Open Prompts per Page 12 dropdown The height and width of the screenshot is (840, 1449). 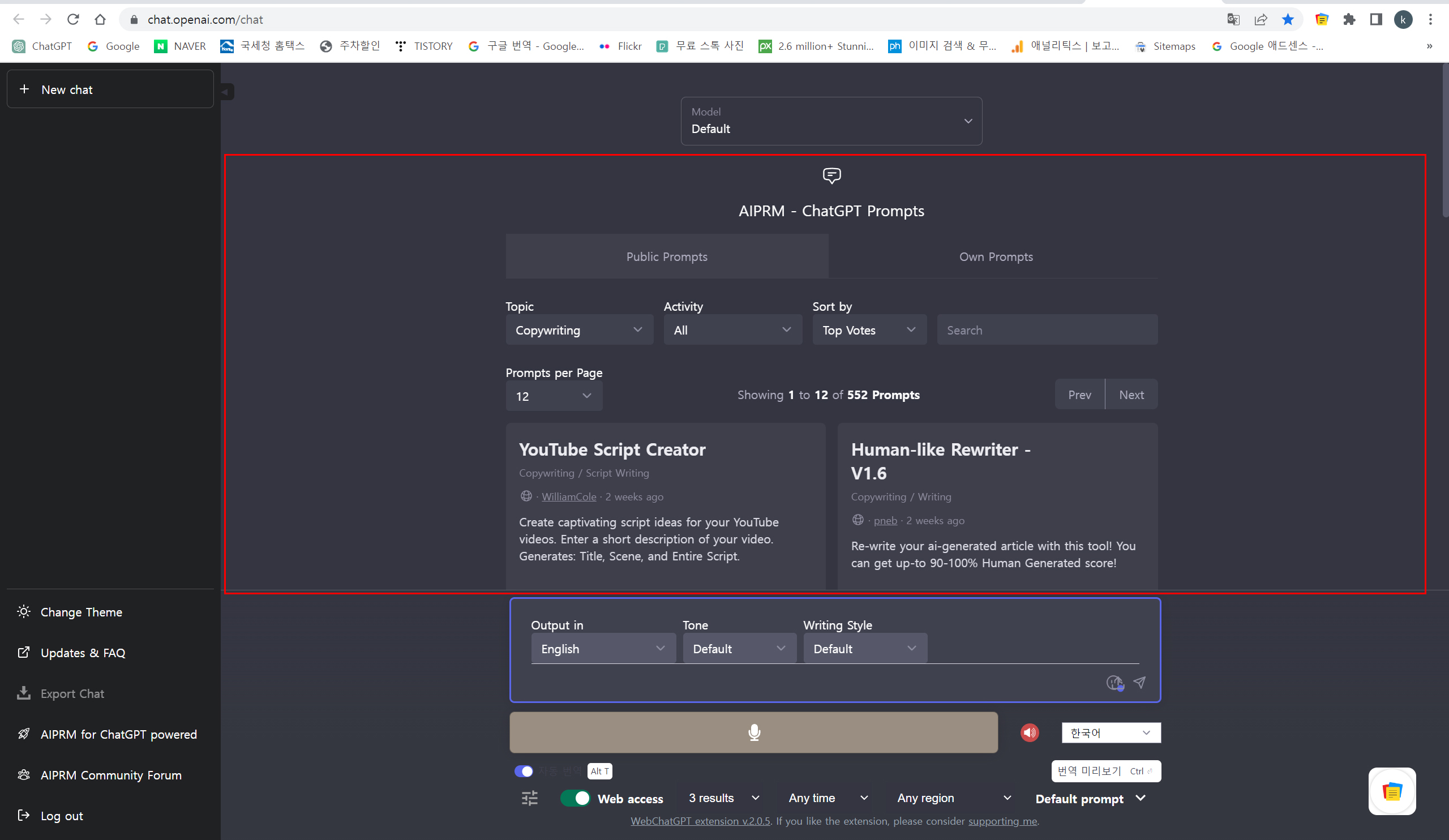point(554,396)
